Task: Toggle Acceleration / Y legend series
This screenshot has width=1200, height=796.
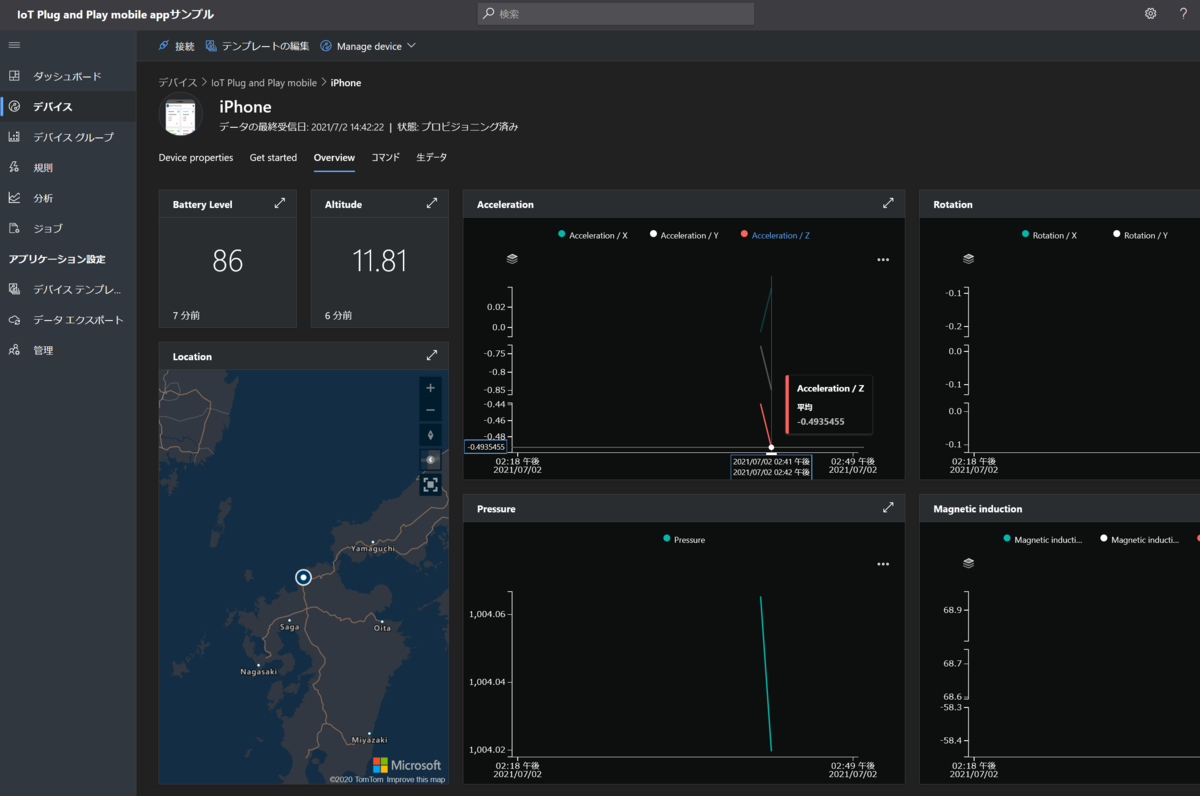Action: (684, 235)
